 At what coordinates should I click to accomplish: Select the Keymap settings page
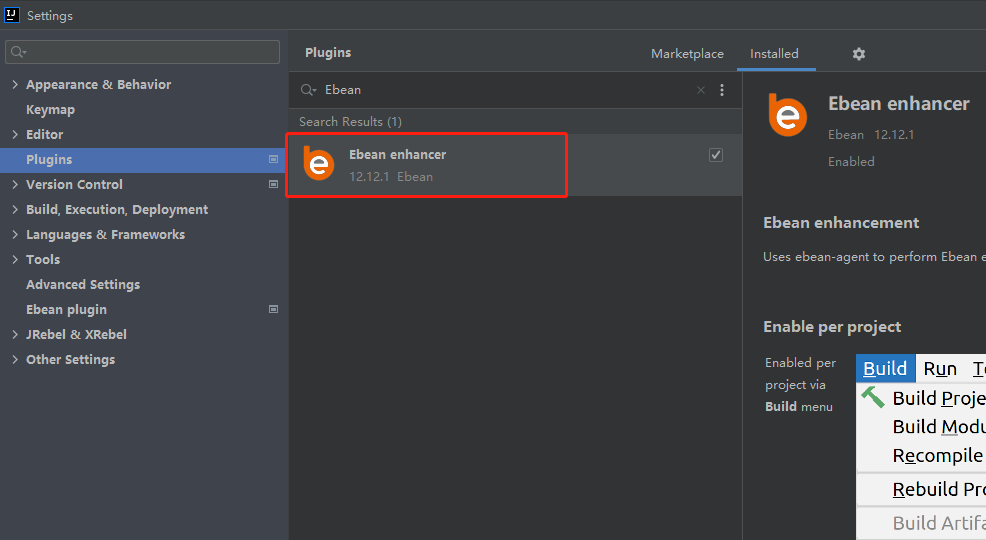coord(50,109)
